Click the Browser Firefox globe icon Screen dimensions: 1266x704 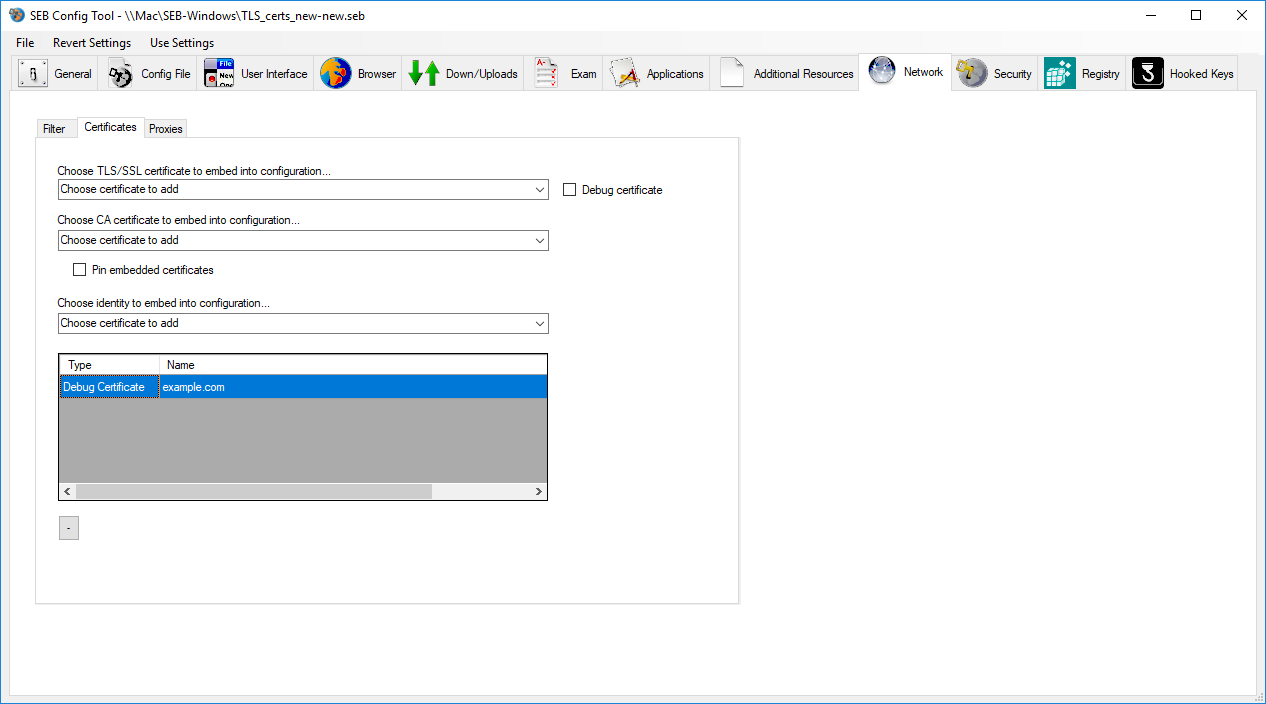coord(336,74)
